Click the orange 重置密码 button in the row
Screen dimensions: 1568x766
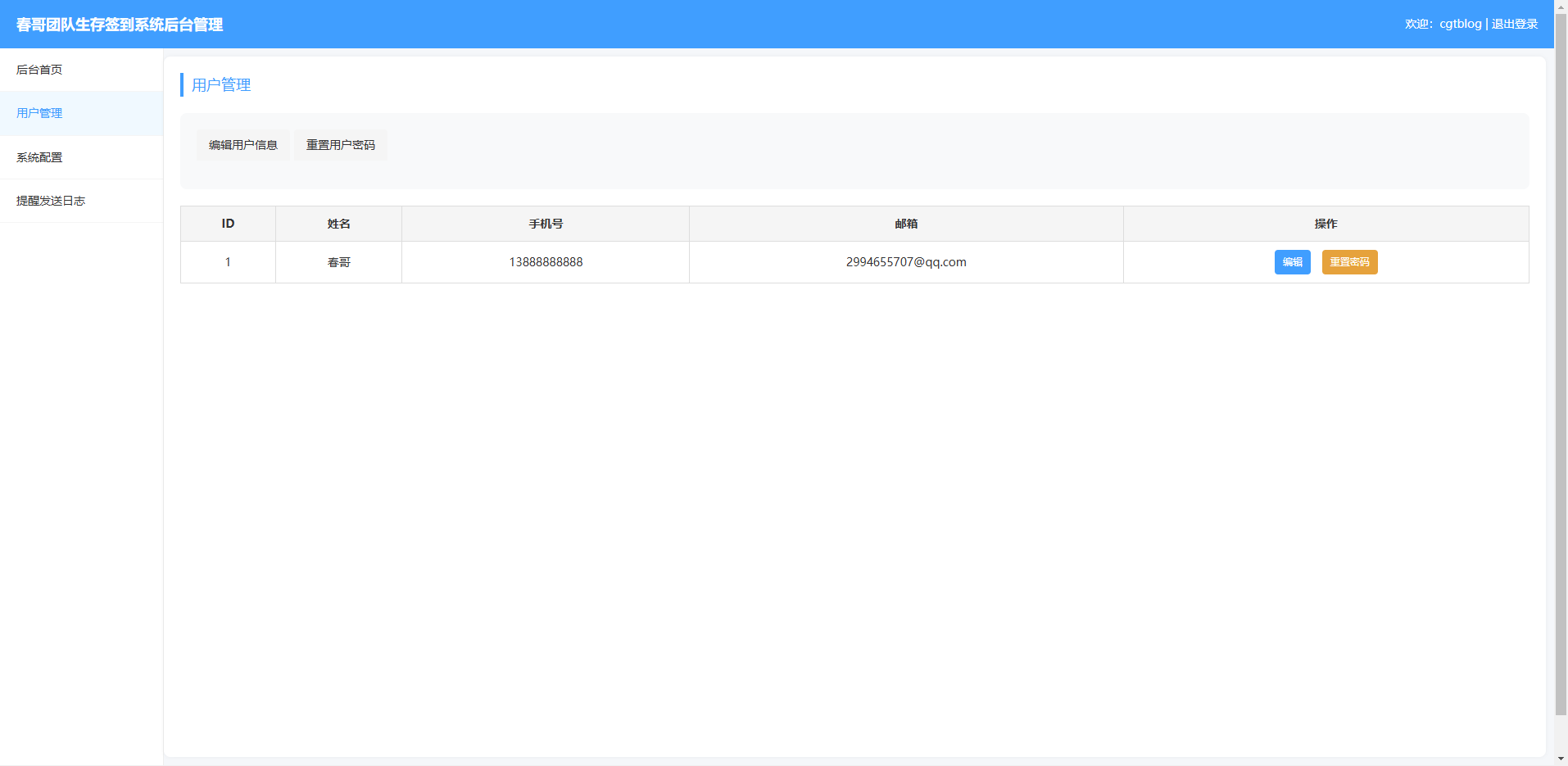coord(1349,262)
